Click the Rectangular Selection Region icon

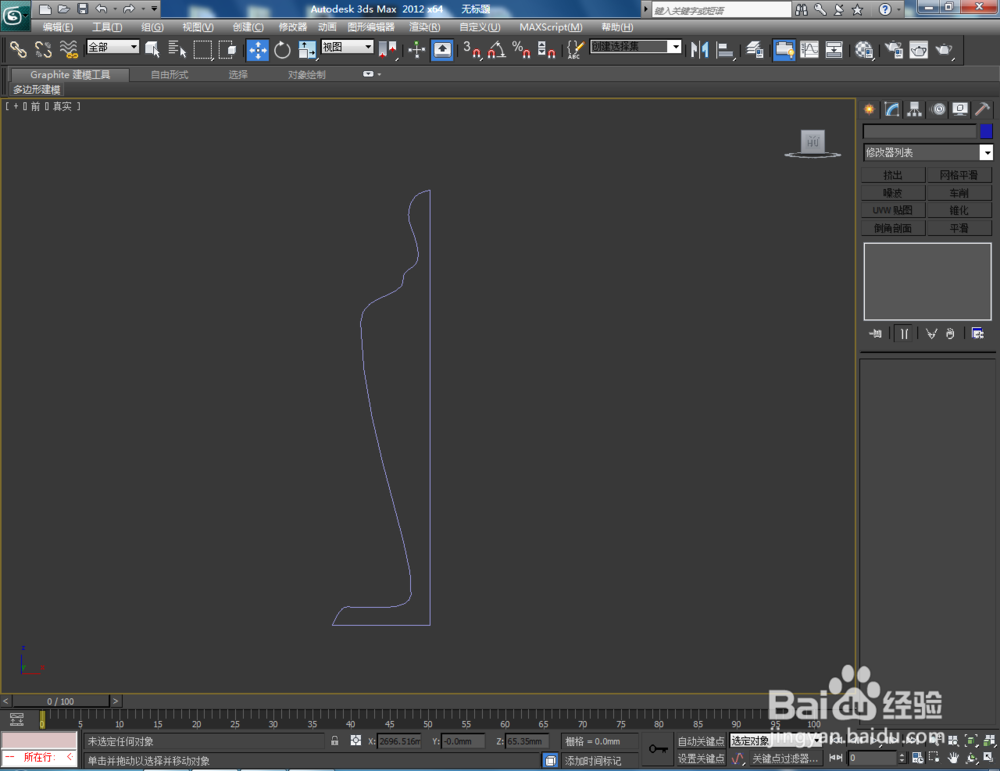(202, 49)
